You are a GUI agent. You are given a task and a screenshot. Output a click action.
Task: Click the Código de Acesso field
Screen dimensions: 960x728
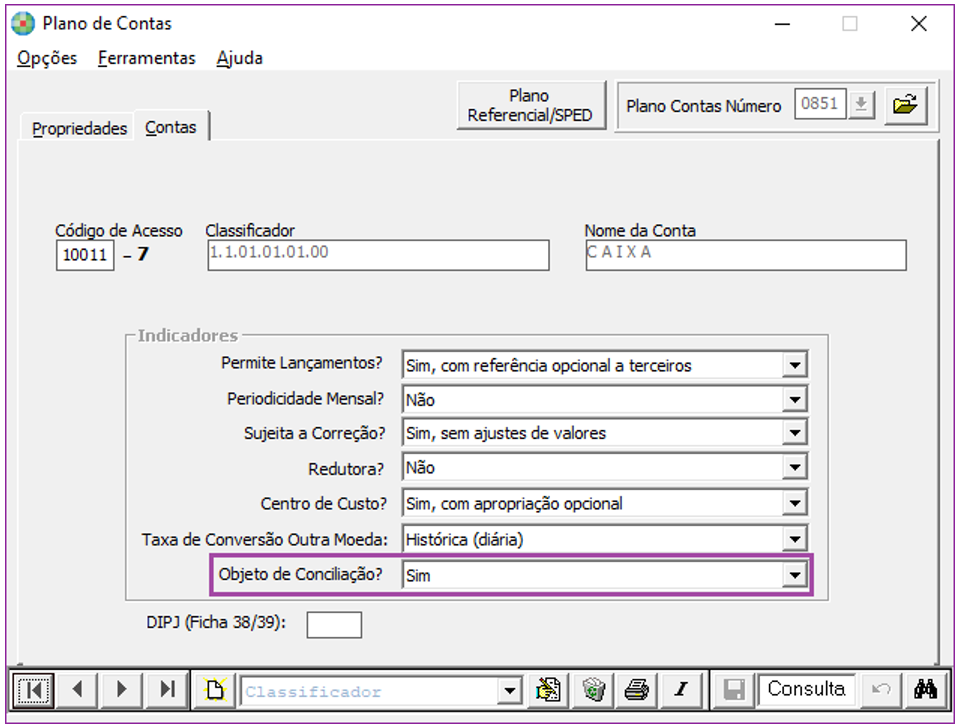point(85,255)
